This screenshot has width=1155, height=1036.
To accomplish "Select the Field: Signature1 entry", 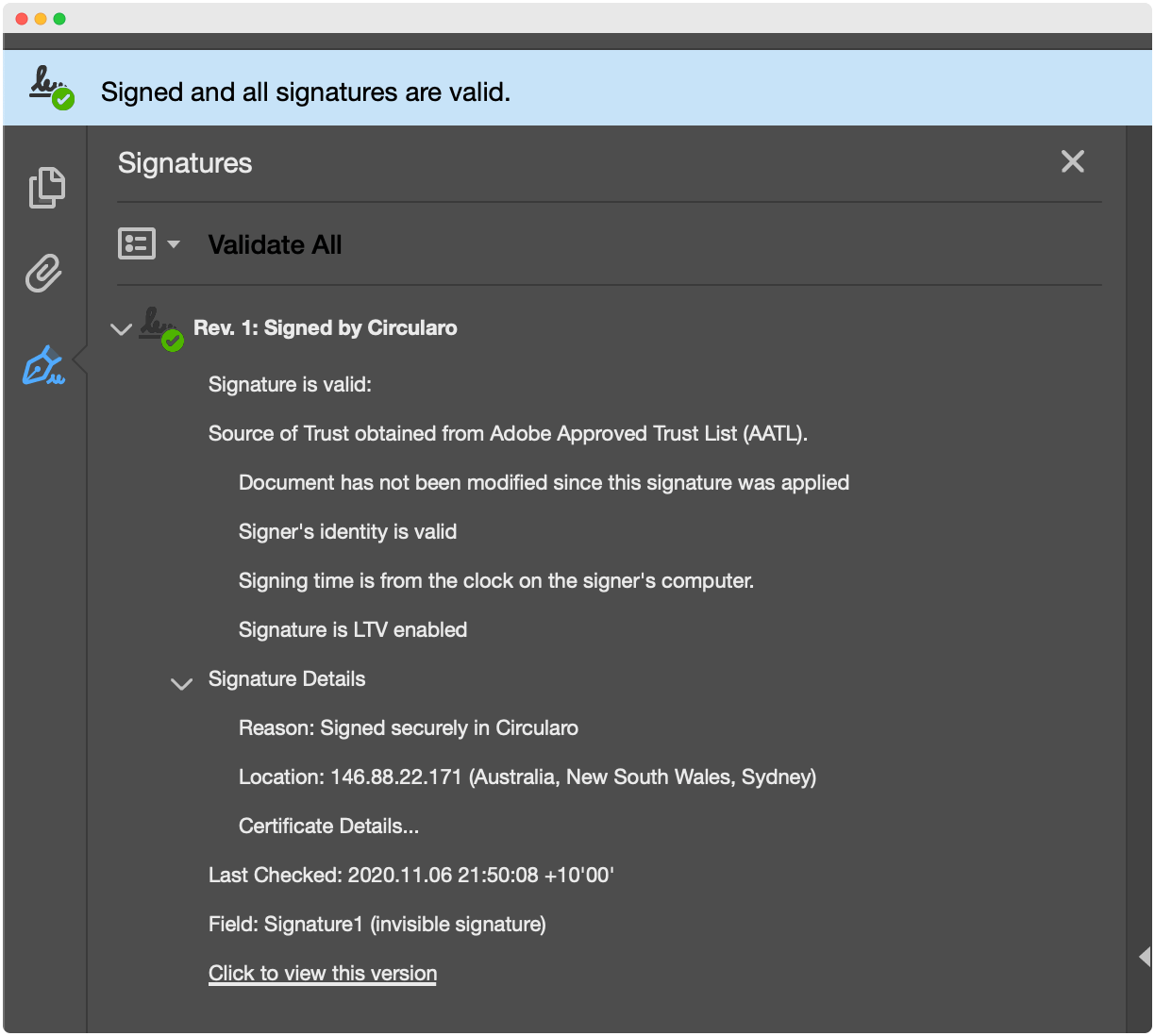I will pos(377,925).
